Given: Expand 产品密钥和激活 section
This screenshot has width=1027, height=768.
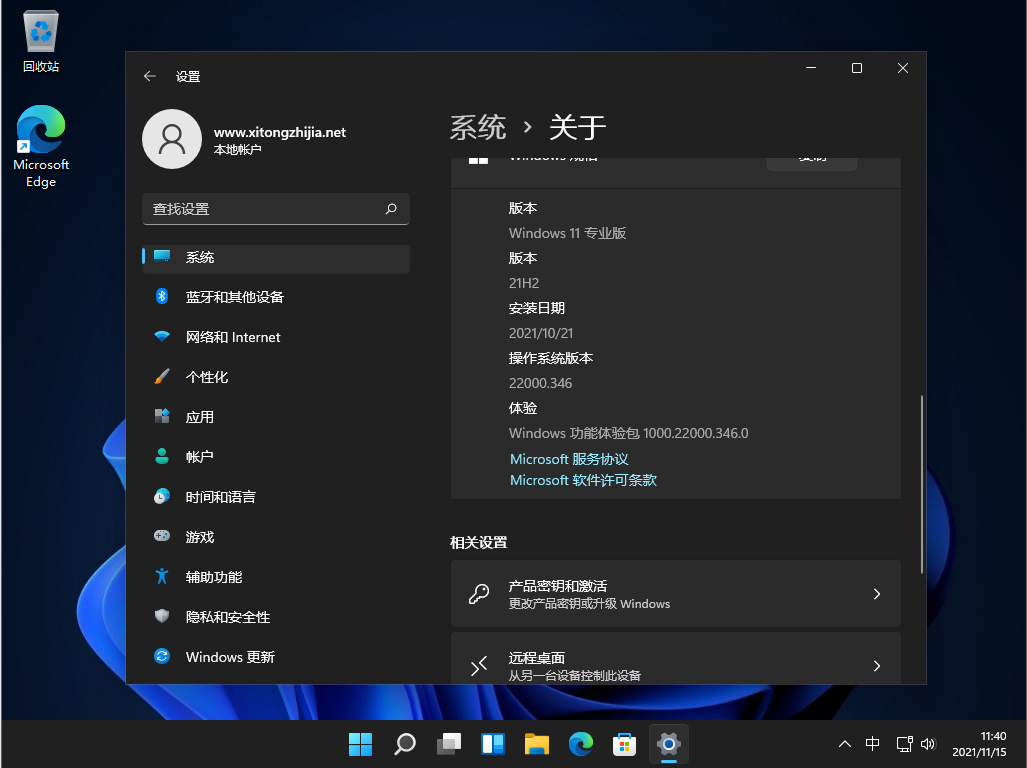Looking at the screenshot, I should click(675, 592).
